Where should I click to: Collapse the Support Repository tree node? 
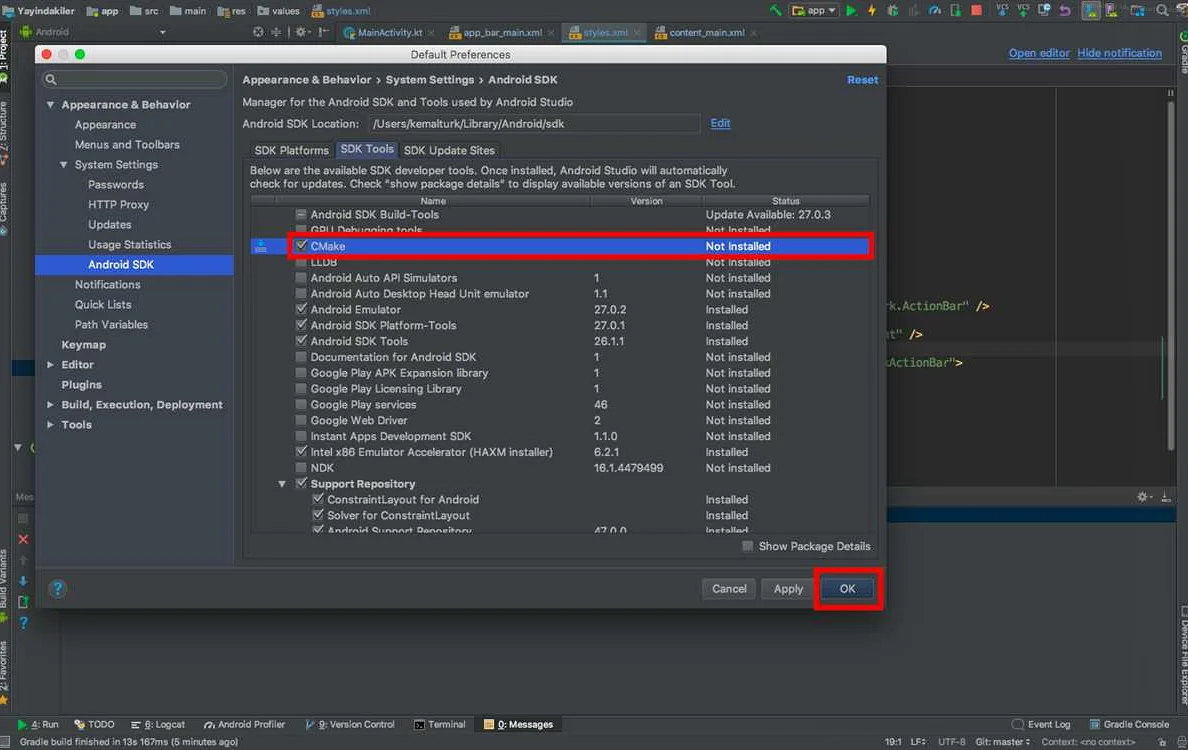click(x=283, y=484)
